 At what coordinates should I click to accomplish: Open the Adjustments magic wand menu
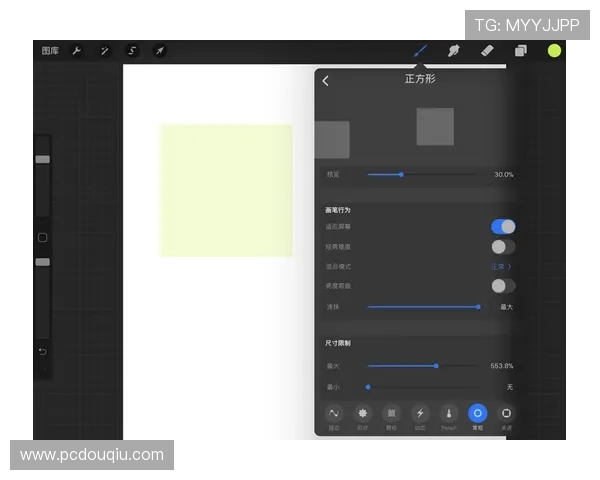click(x=104, y=51)
